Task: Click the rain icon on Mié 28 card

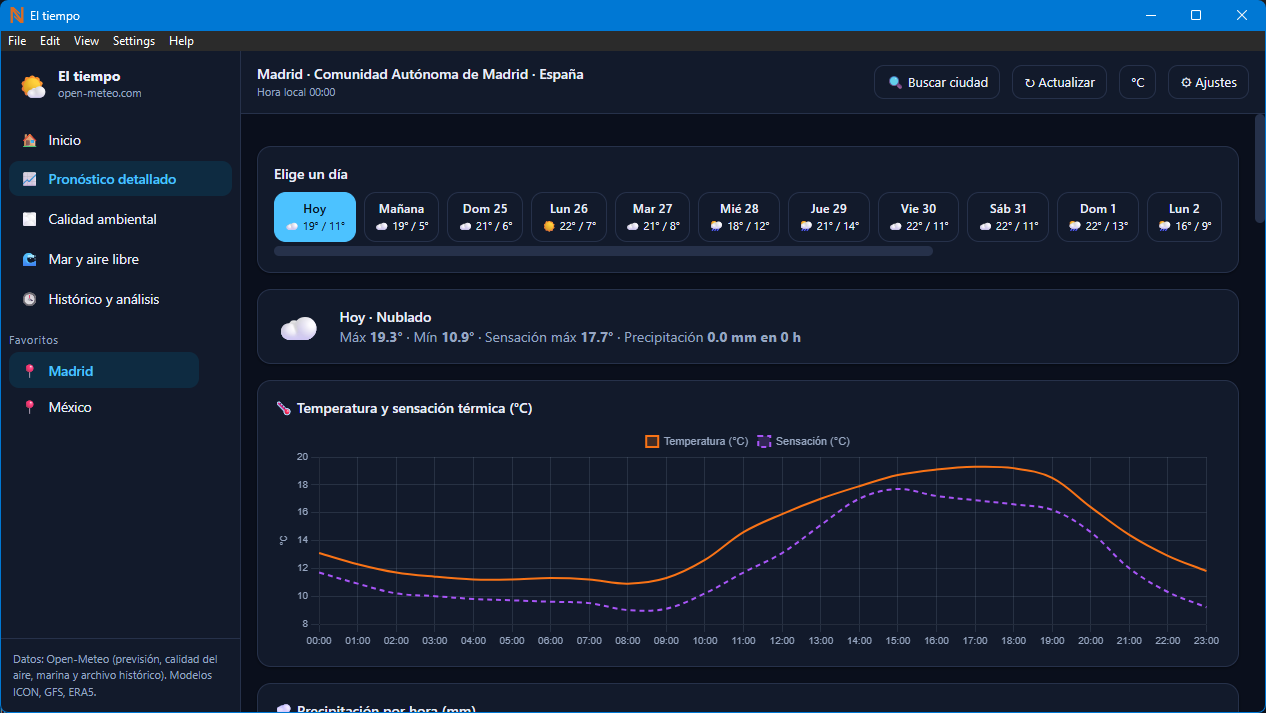Action: click(x=716, y=227)
